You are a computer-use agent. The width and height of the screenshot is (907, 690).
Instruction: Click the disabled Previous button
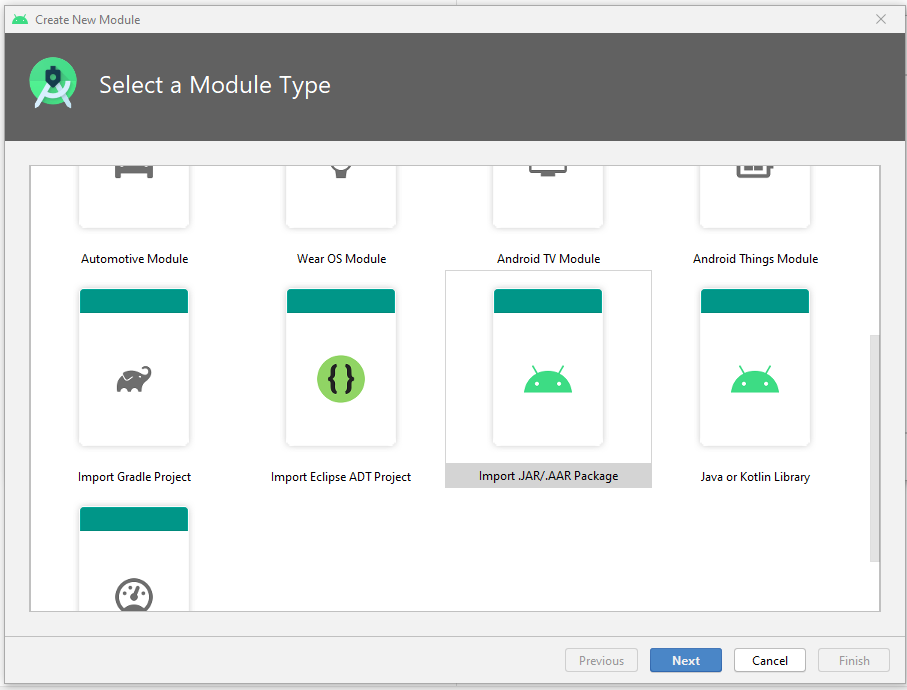(601, 661)
